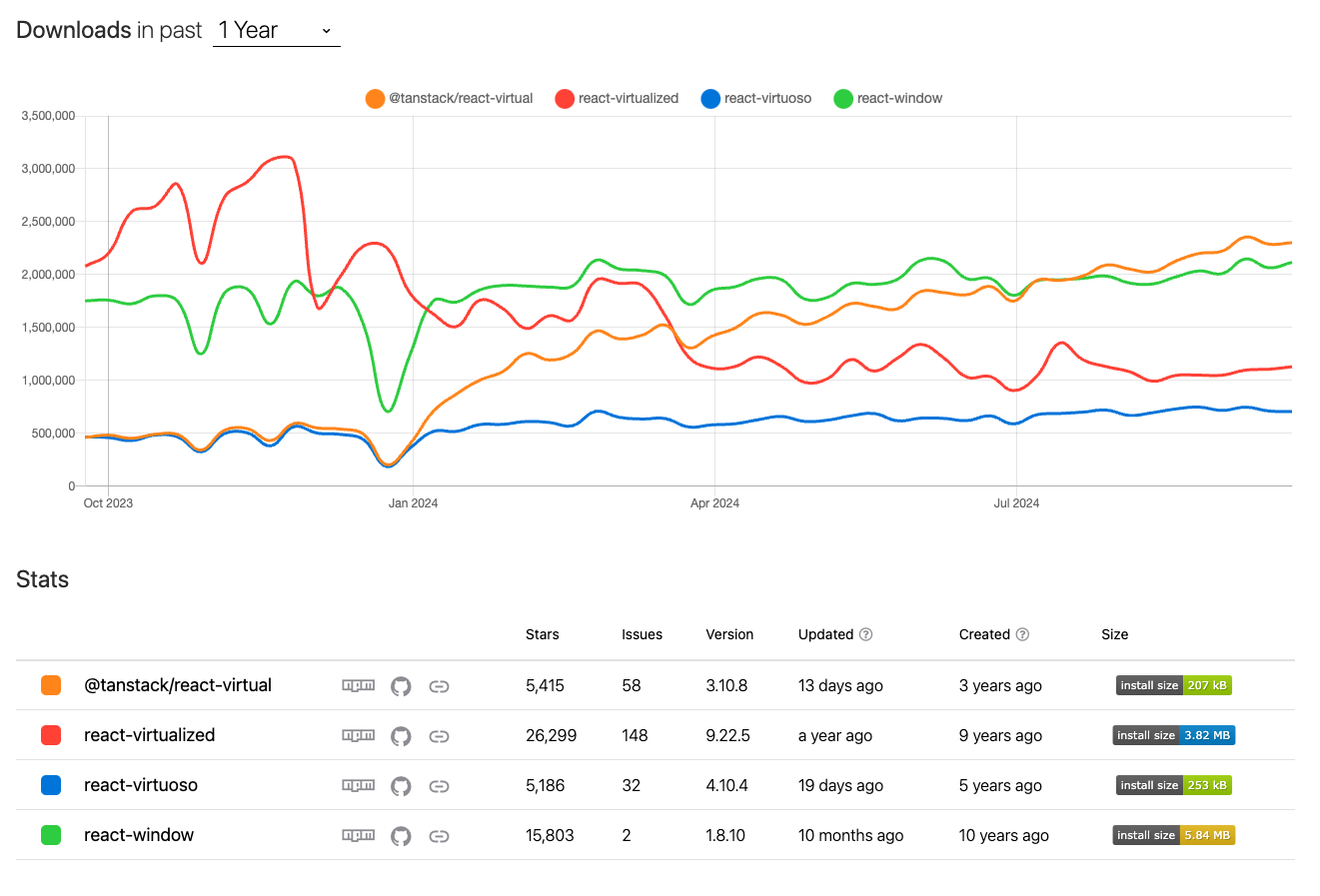Click the Issues column header
Viewport: 1320px width, 896px height.
[x=642, y=634]
